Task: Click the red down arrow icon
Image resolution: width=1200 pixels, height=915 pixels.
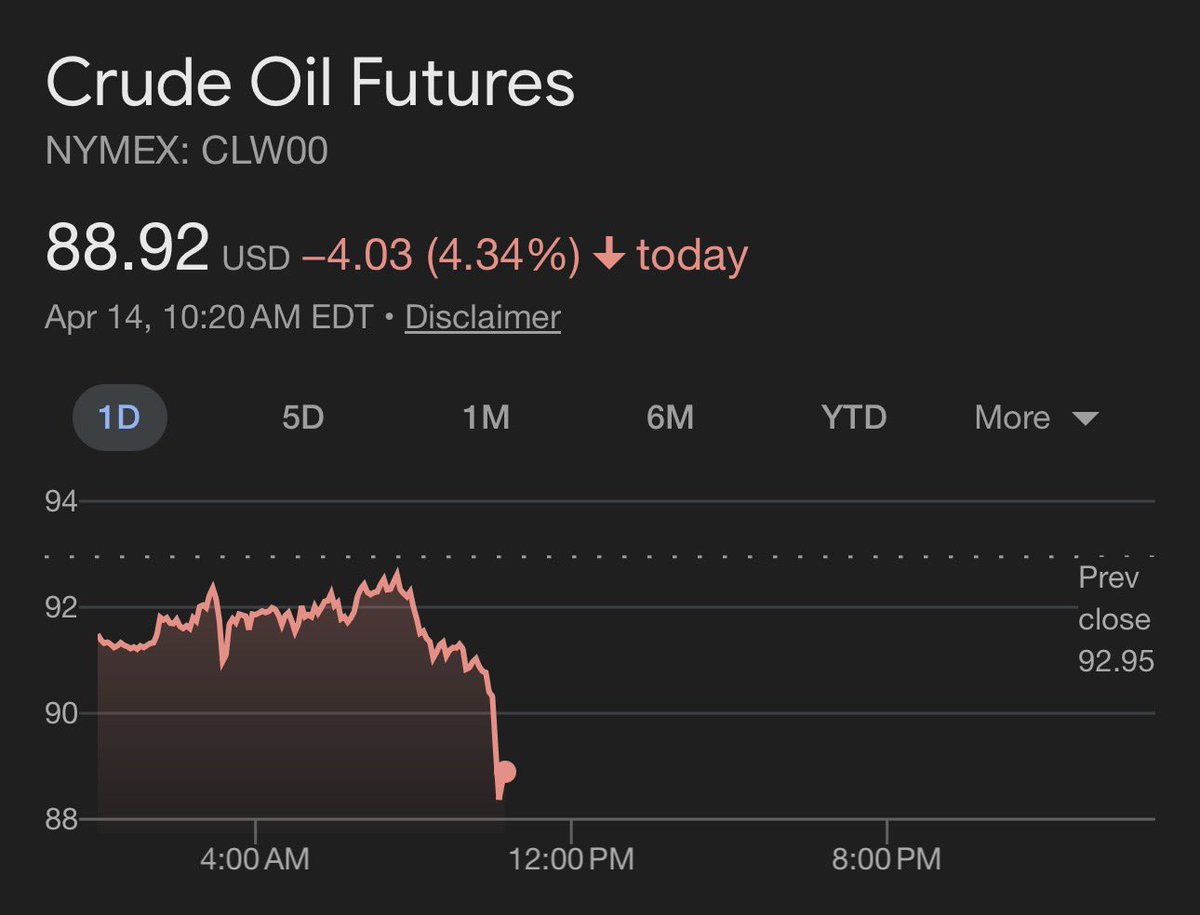Action: 608,256
